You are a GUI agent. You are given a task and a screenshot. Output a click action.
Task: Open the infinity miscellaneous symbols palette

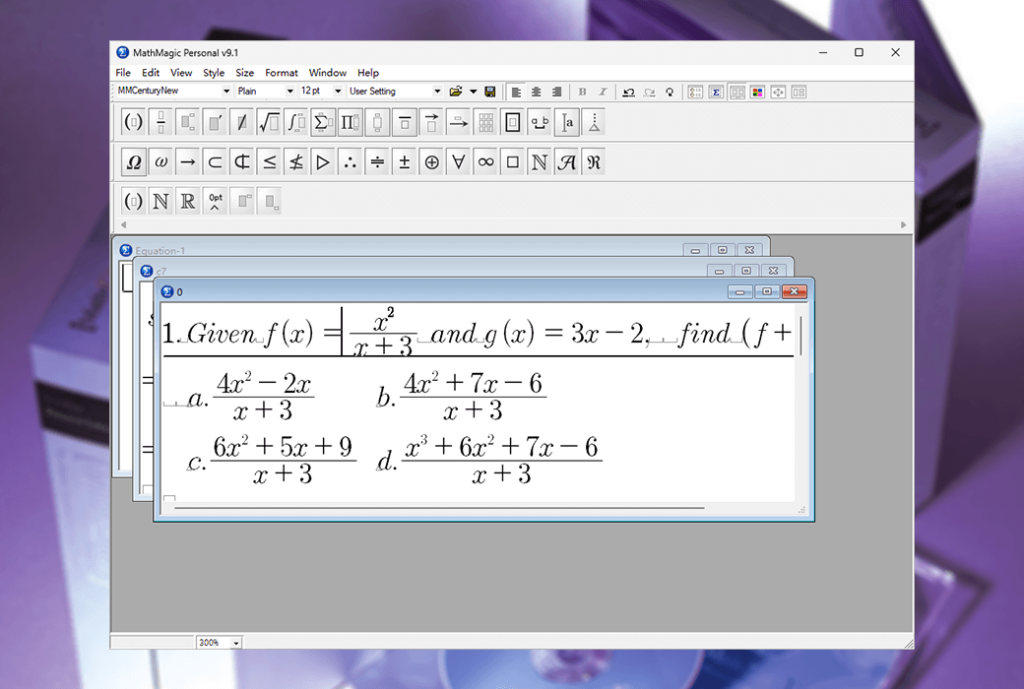[486, 162]
